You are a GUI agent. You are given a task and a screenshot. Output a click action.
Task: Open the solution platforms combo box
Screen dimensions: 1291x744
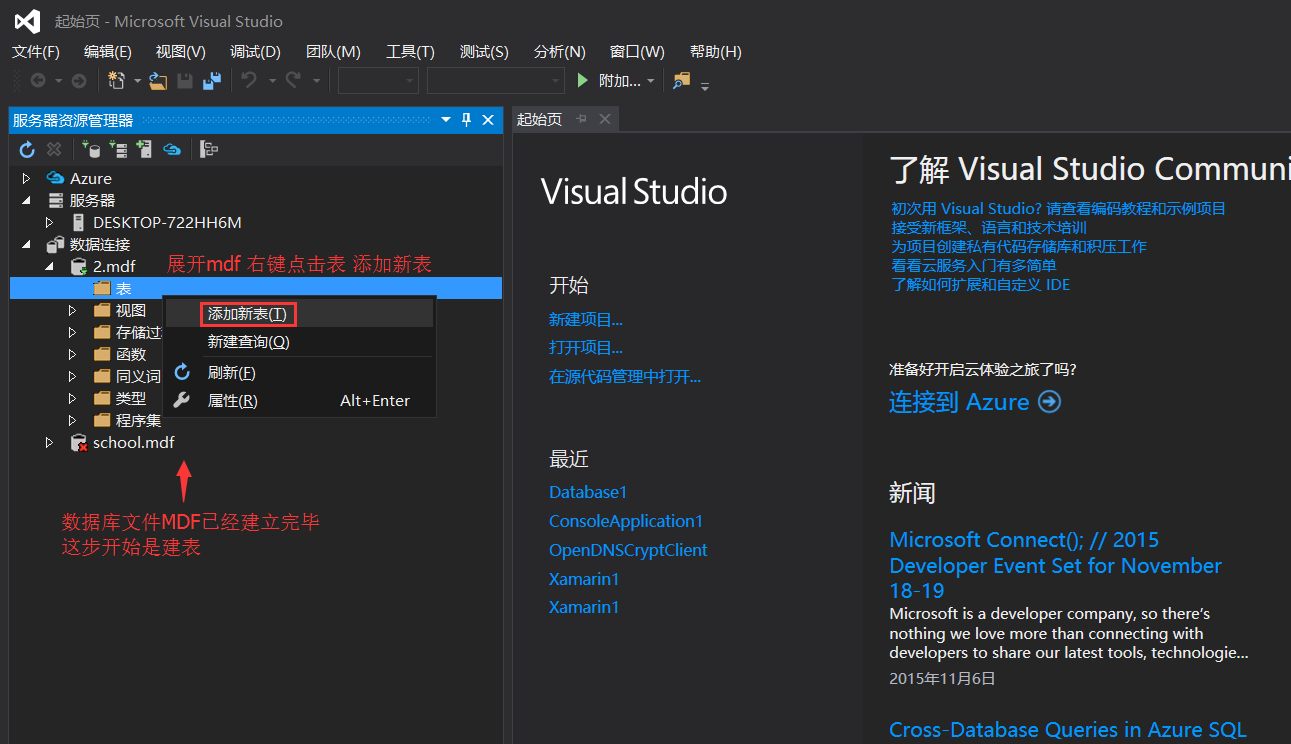(x=496, y=81)
